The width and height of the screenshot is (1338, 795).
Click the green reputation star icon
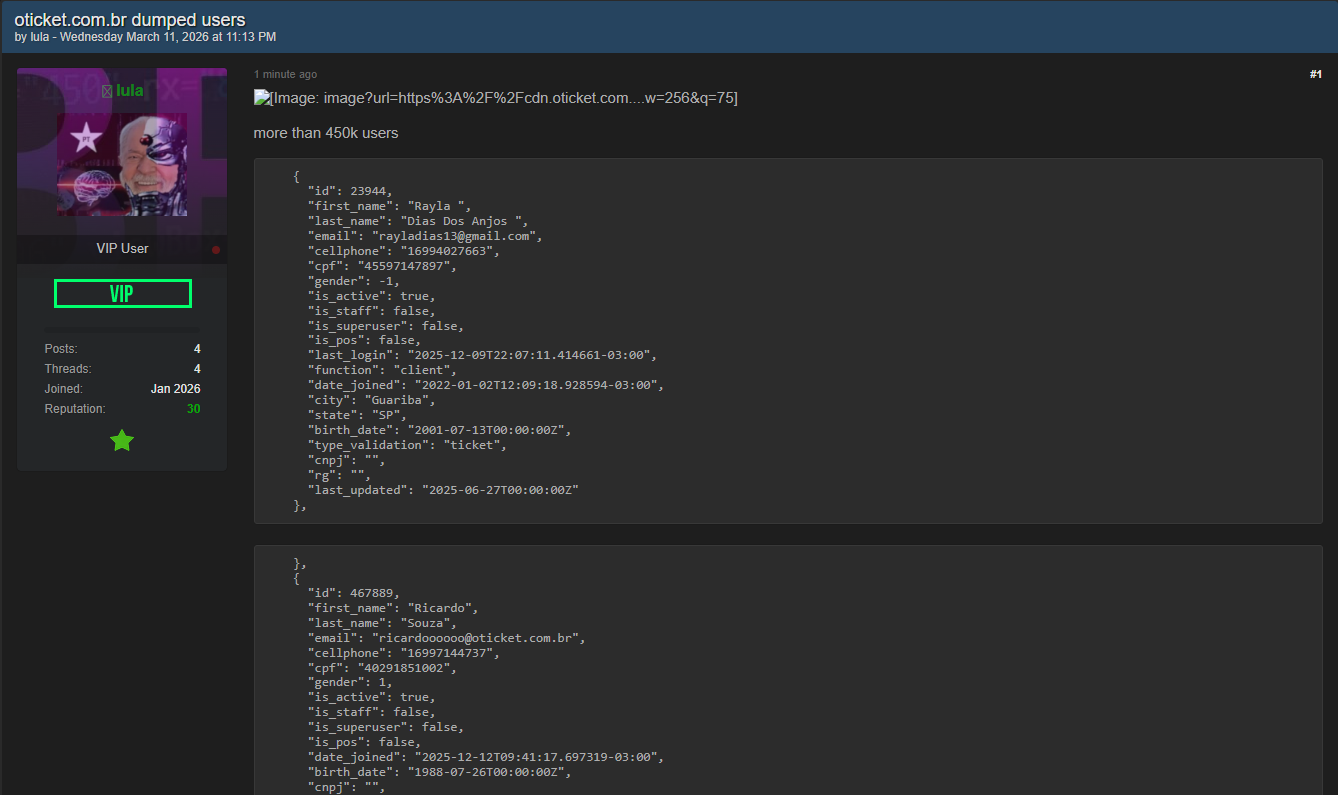[x=122, y=440]
